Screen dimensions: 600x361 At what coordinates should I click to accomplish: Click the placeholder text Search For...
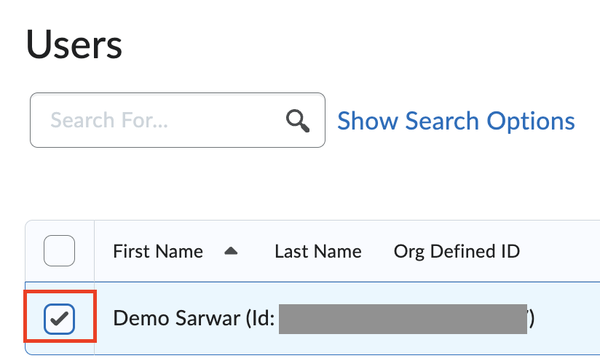[x=109, y=120]
